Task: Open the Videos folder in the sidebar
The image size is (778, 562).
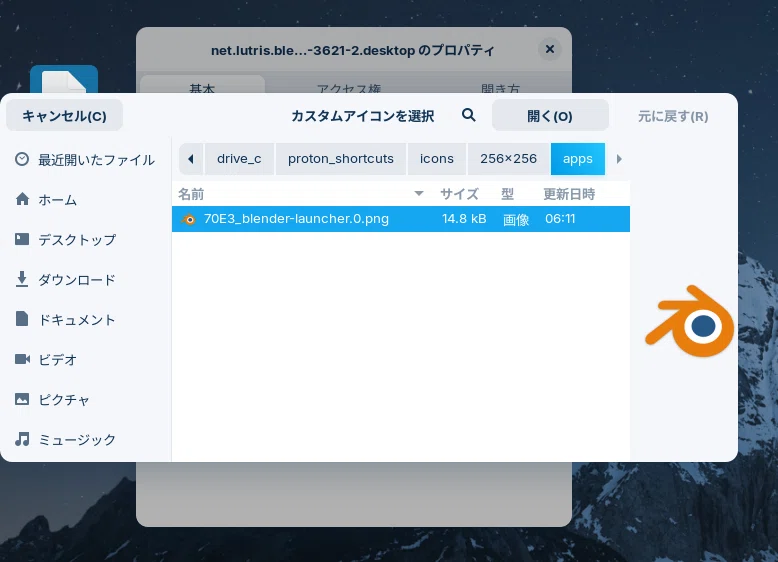Action: click(x=85, y=359)
